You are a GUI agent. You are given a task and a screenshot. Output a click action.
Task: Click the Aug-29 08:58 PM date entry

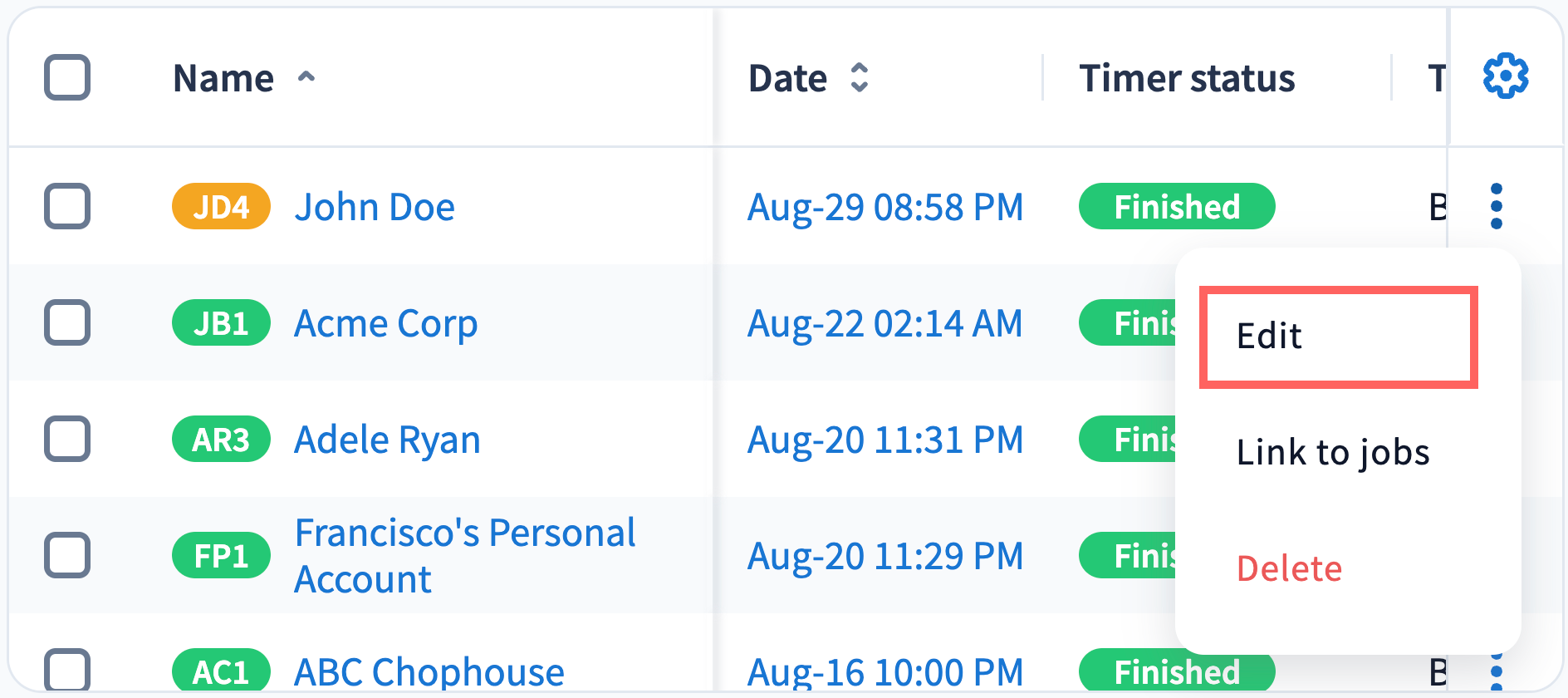885,207
